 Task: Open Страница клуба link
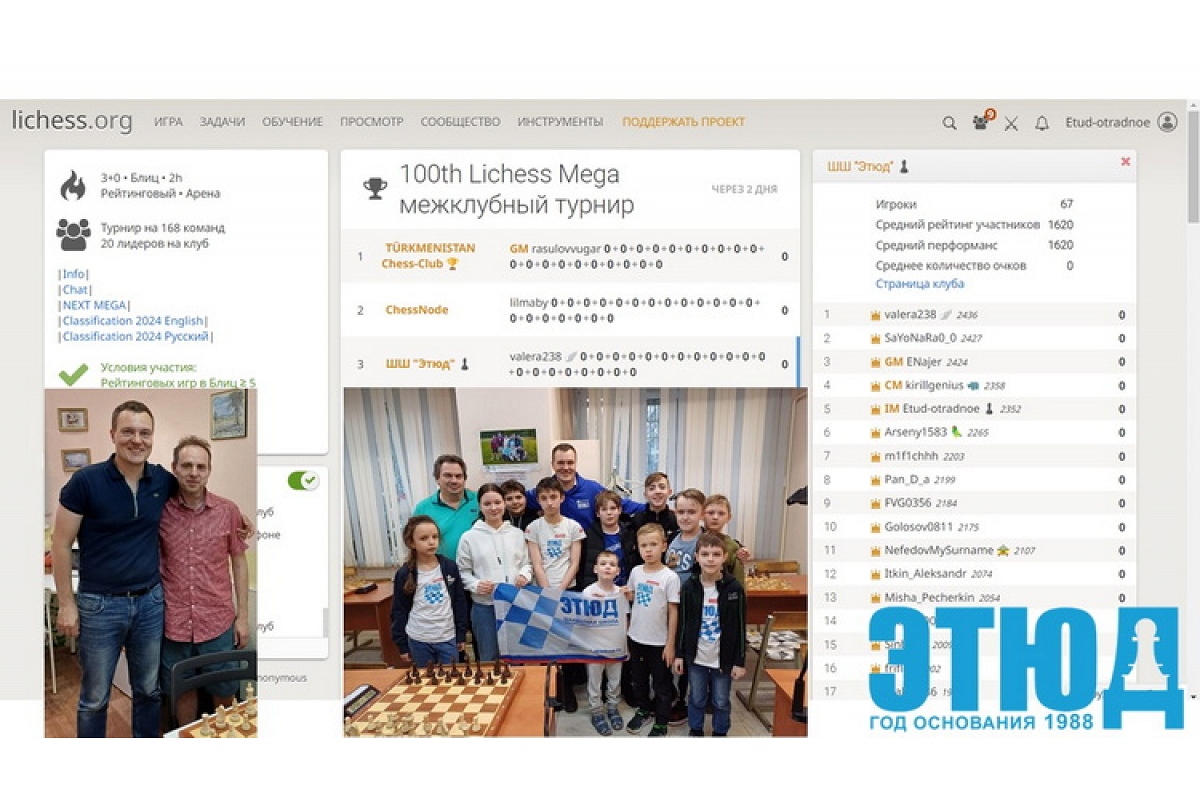tap(920, 284)
